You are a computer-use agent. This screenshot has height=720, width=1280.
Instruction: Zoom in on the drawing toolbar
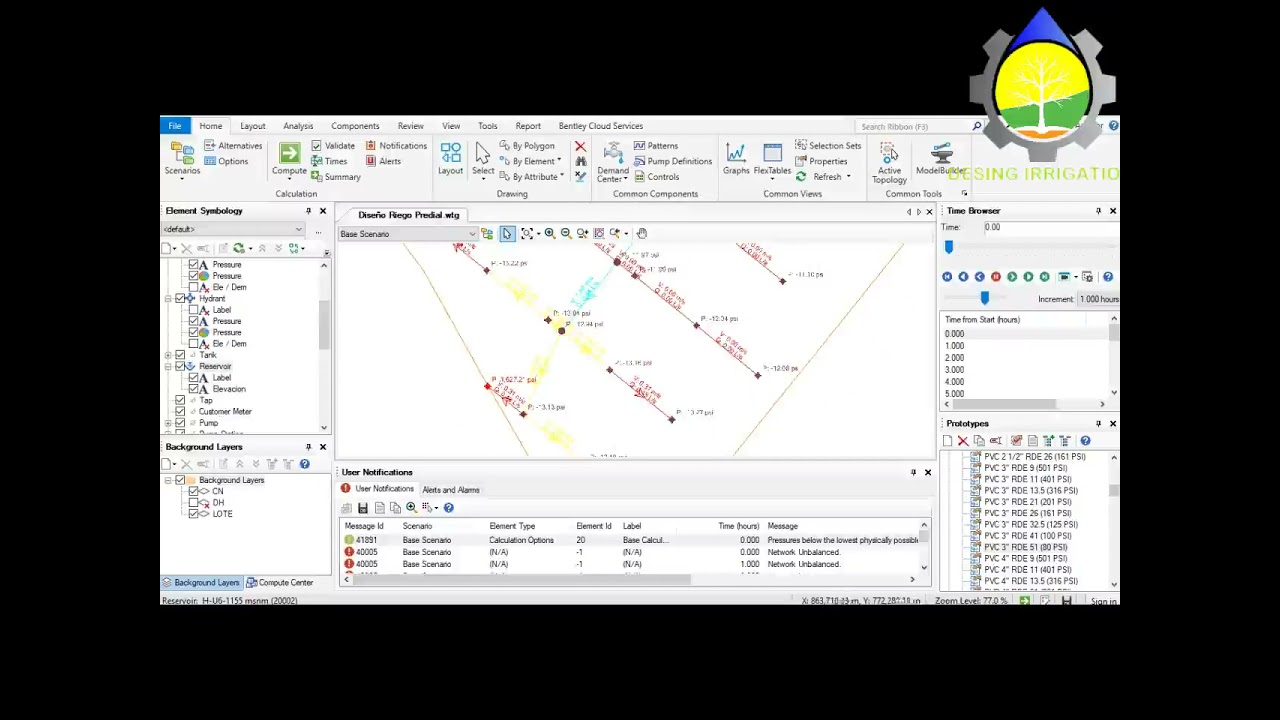[549, 233]
